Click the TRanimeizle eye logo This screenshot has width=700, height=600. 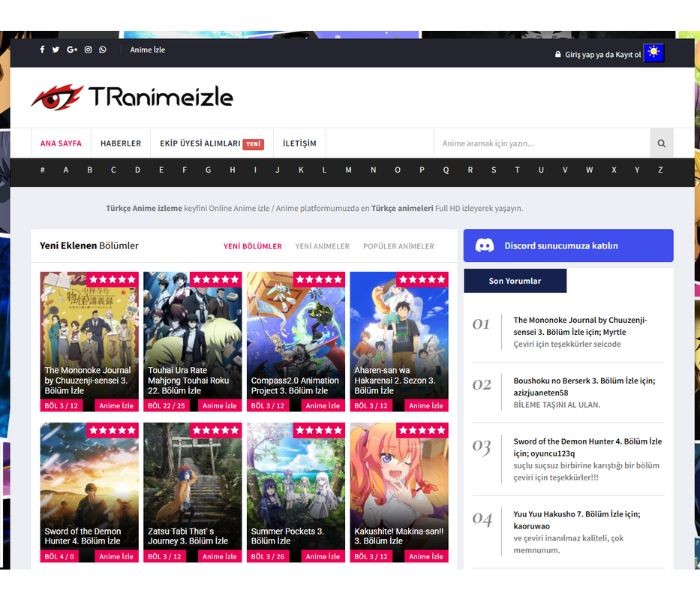[x=58, y=97]
